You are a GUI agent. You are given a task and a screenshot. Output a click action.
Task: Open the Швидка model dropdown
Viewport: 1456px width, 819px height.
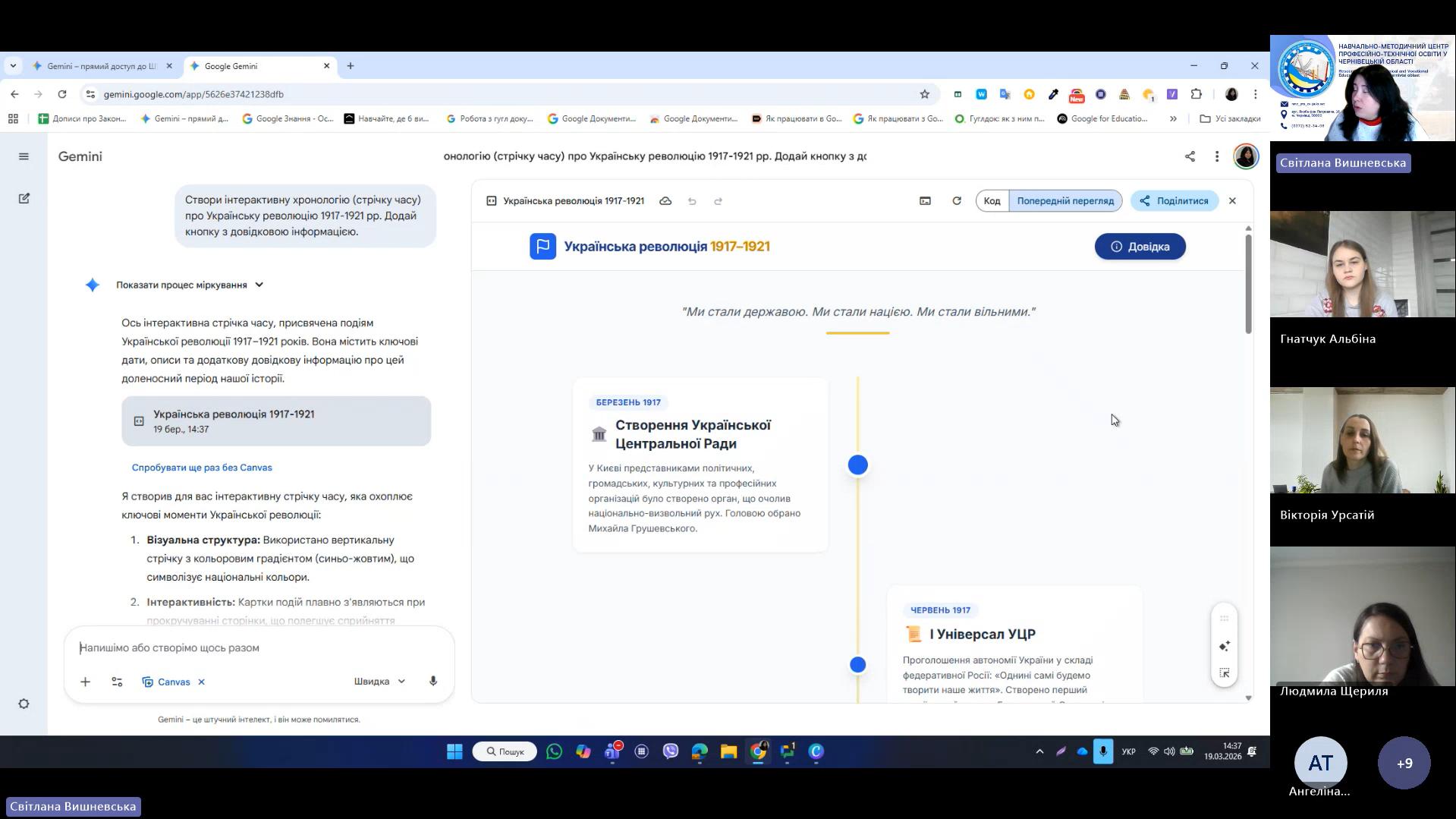click(x=379, y=682)
